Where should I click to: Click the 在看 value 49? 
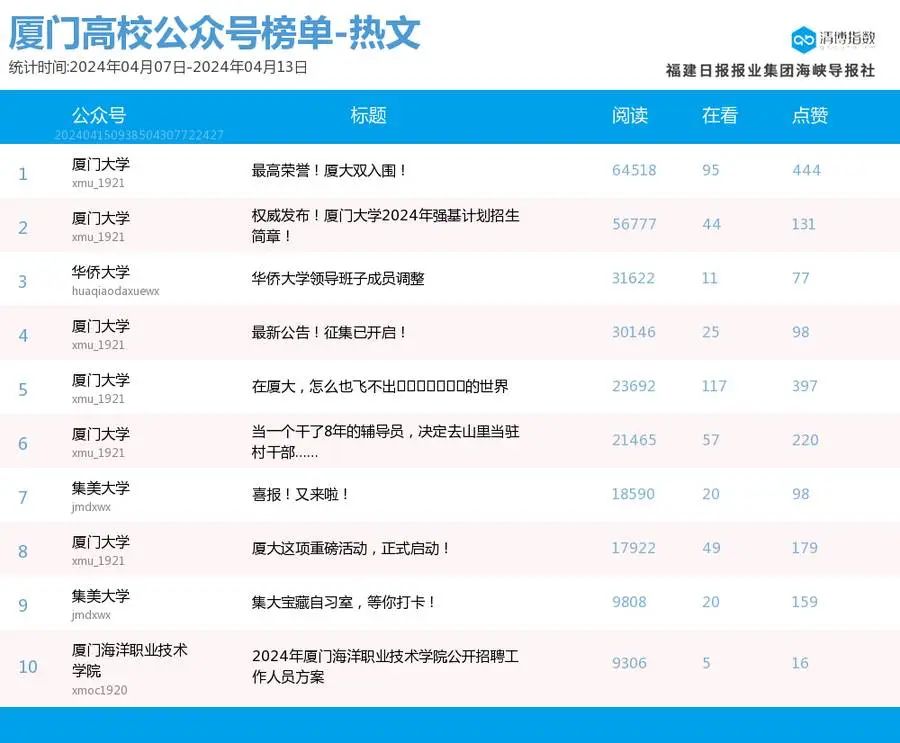tap(711, 548)
